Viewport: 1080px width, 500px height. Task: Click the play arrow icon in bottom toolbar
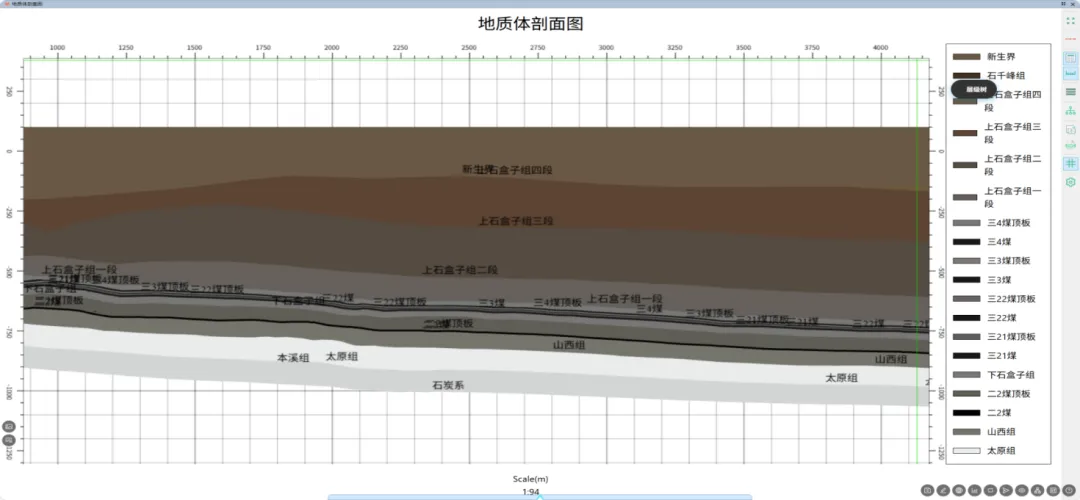pyautogui.click(x=1006, y=490)
